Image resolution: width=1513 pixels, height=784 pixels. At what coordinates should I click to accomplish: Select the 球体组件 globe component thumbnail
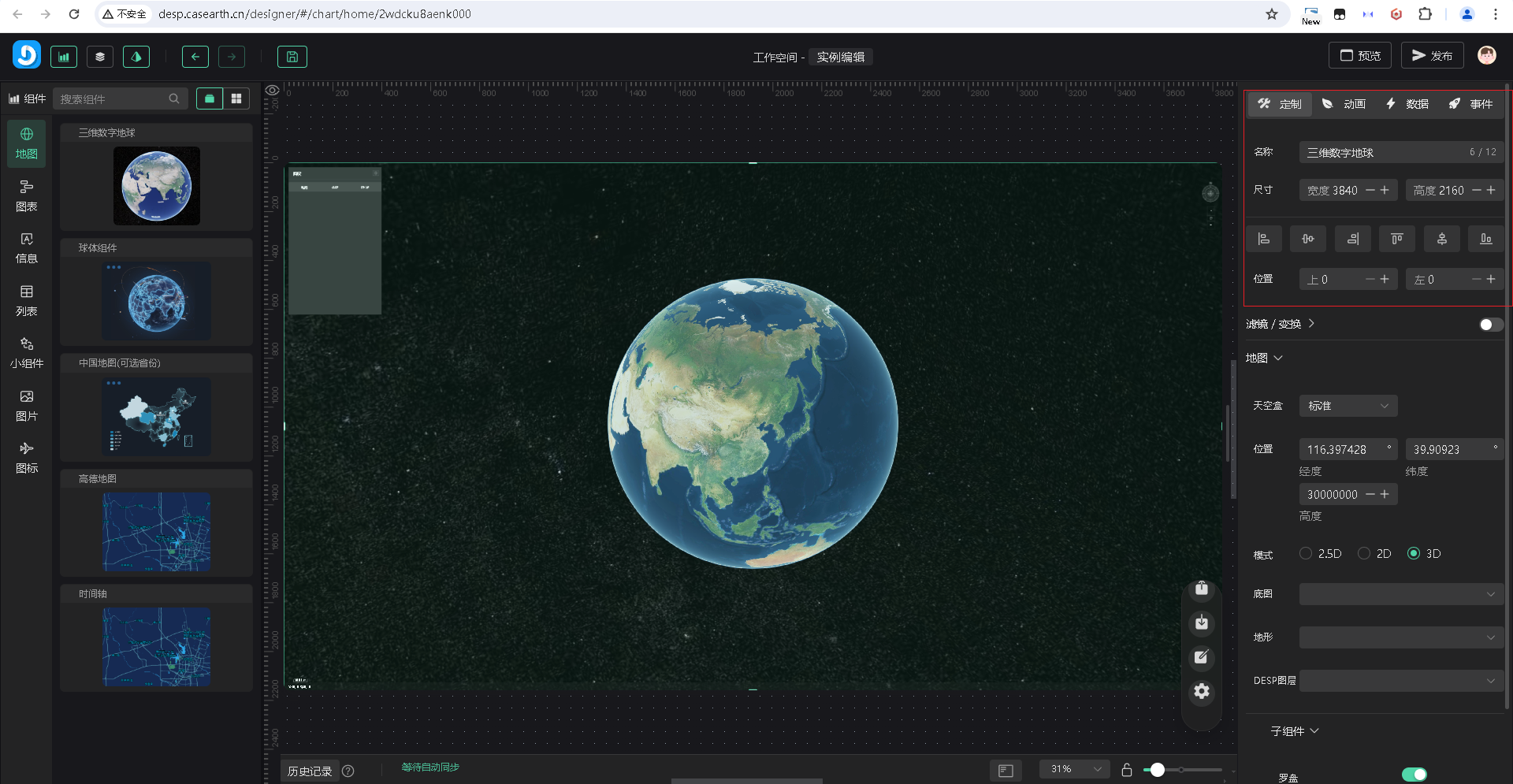pyautogui.click(x=156, y=301)
